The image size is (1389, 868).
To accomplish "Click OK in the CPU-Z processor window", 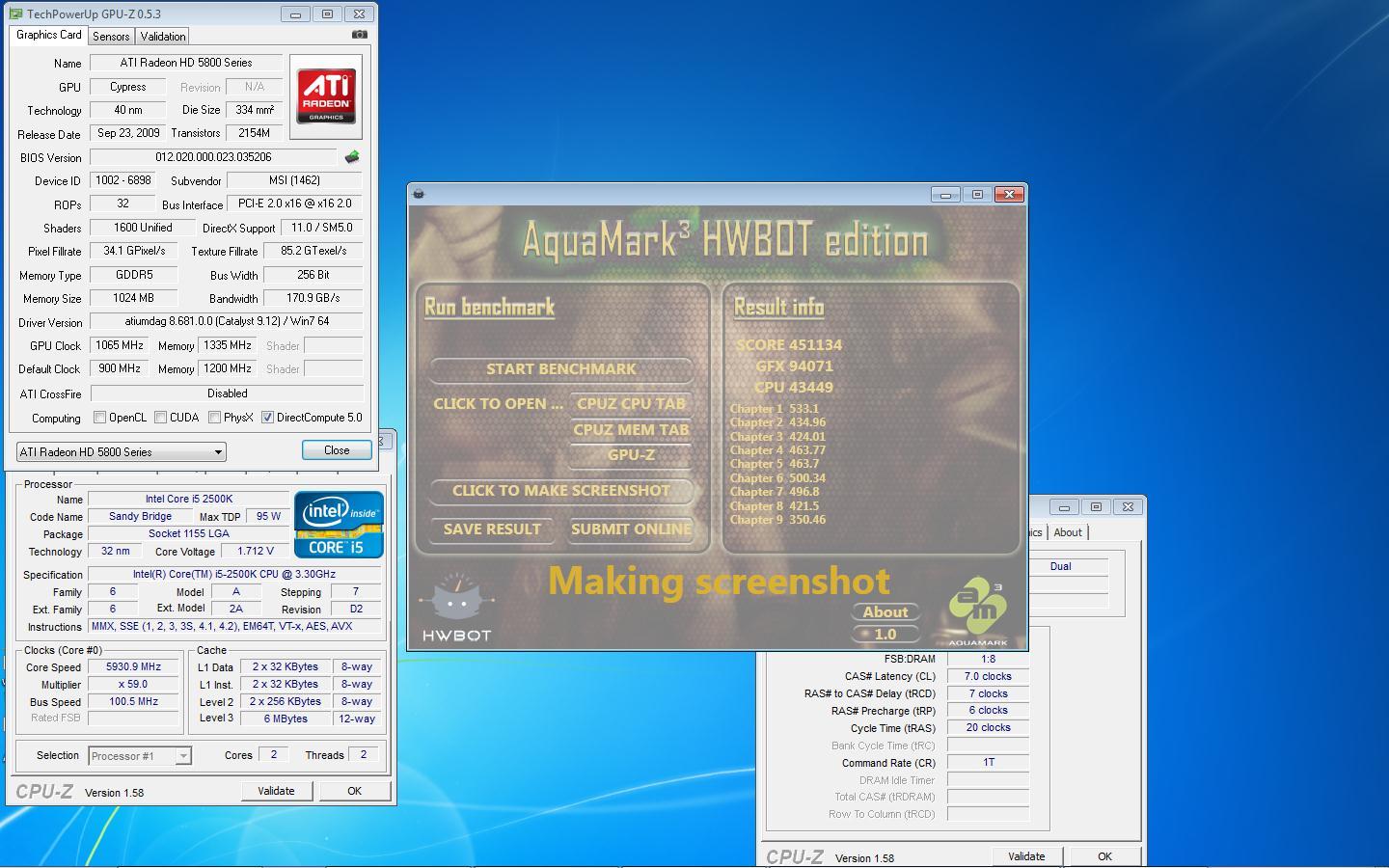I will pyautogui.click(x=354, y=791).
